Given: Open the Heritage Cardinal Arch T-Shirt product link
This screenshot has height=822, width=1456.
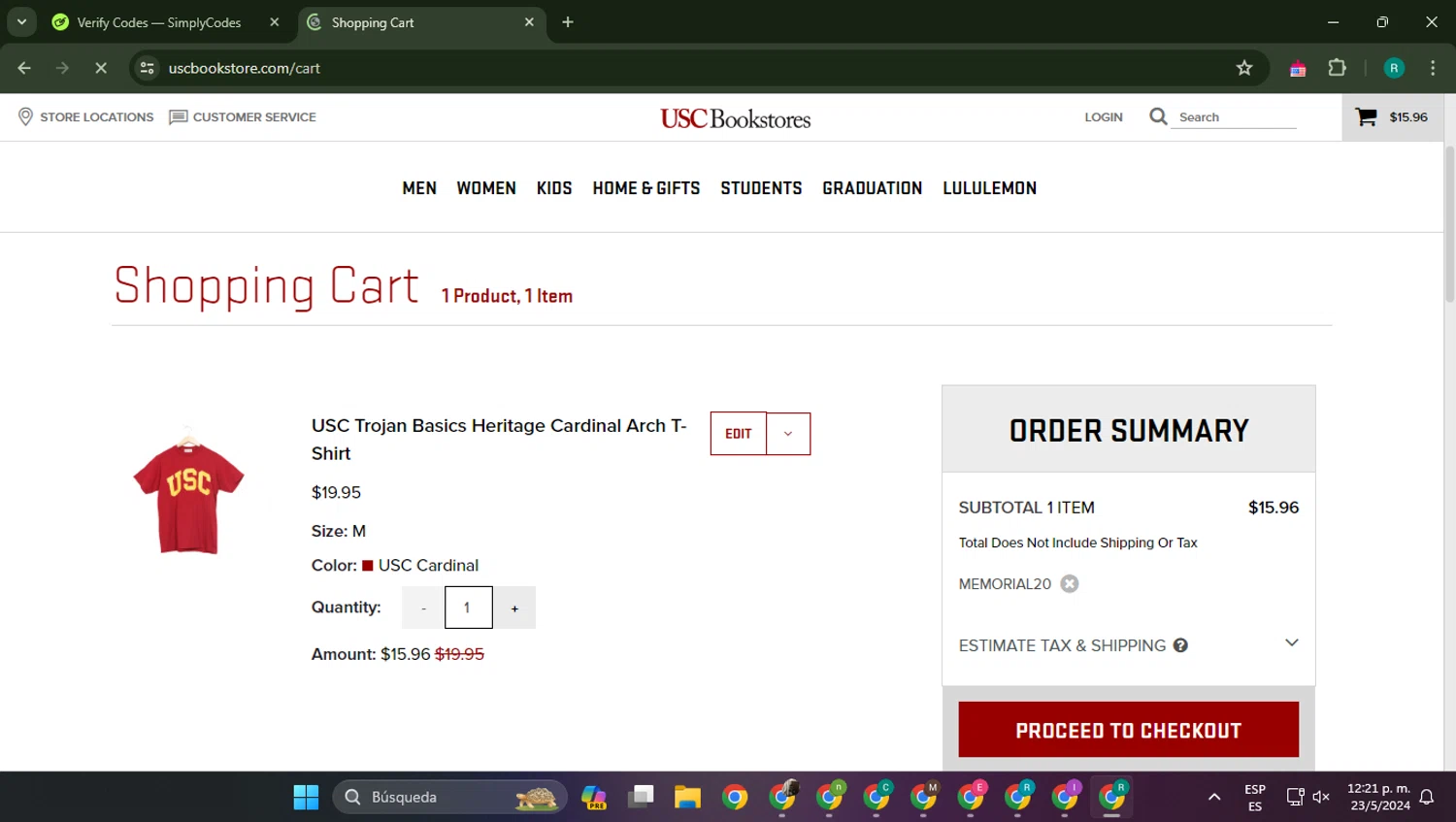Looking at the screenshot, I should [499, 440].
